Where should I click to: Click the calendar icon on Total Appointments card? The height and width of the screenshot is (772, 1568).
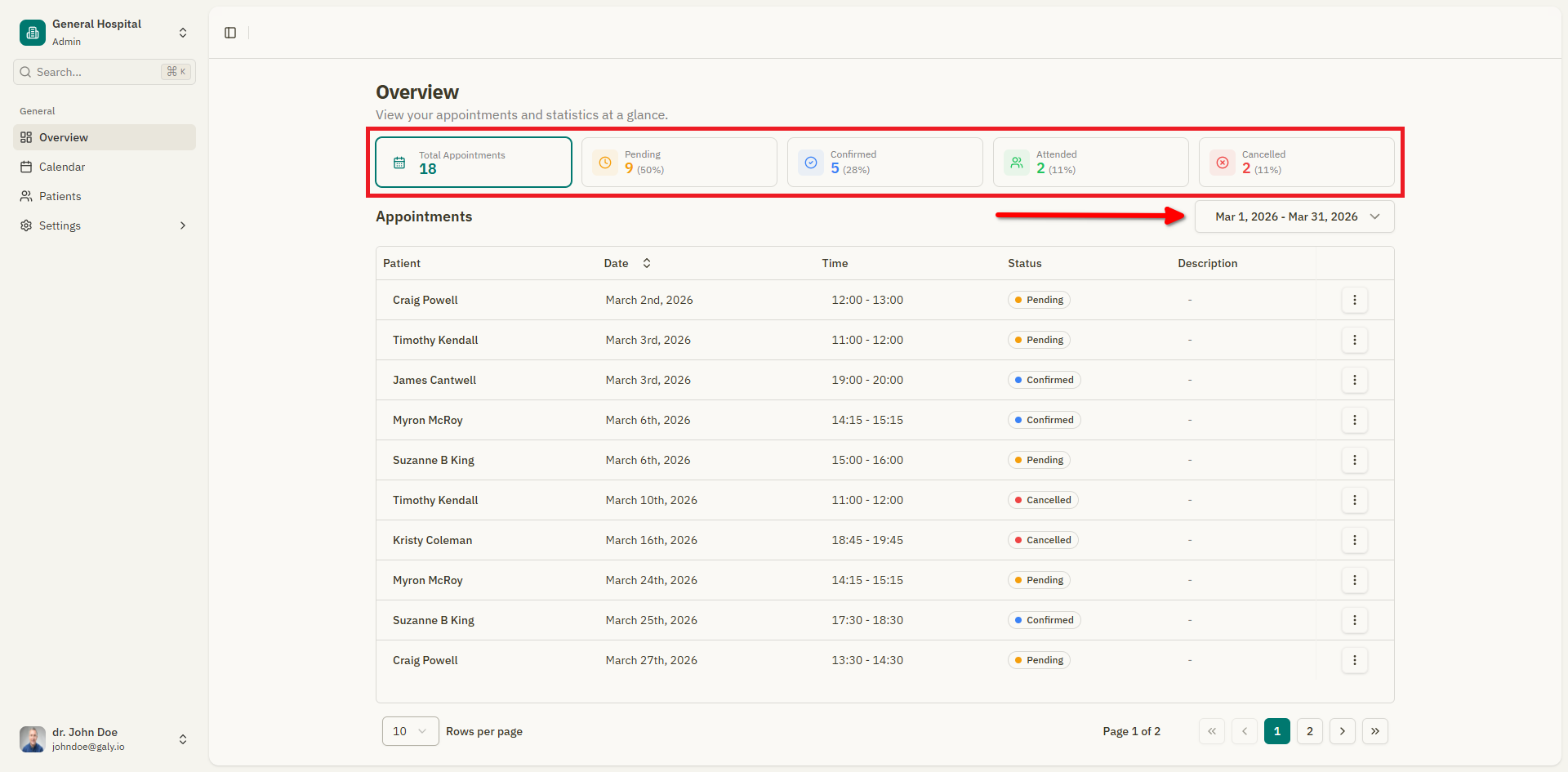[x=398, y=162]
